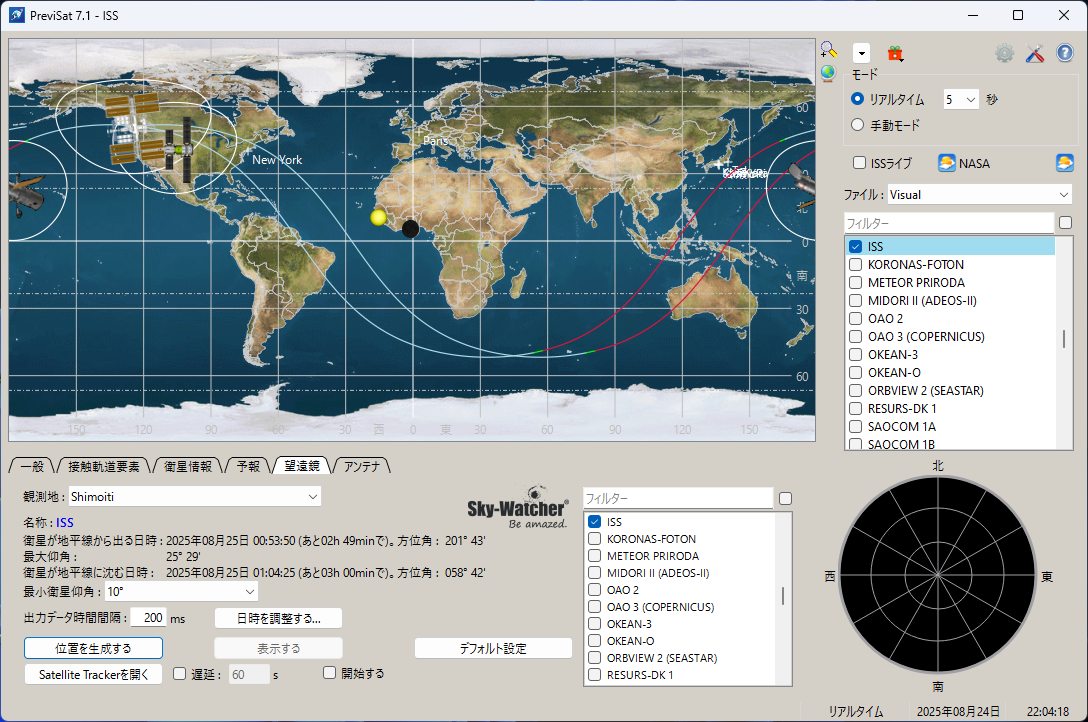The width and height of the screenshot is (1088, 722).
Task: Click the Sky-Watcher logo
Action: click(518, 508)
